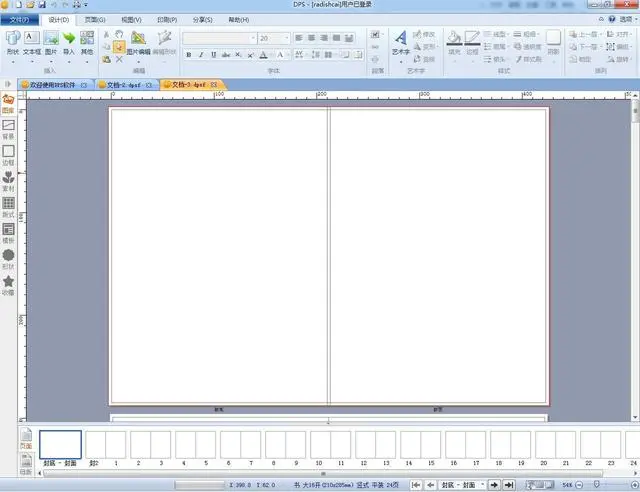Go to the previous page arrow
The height and width of the screenshot is (492, 640).
(x=430, y=485)
